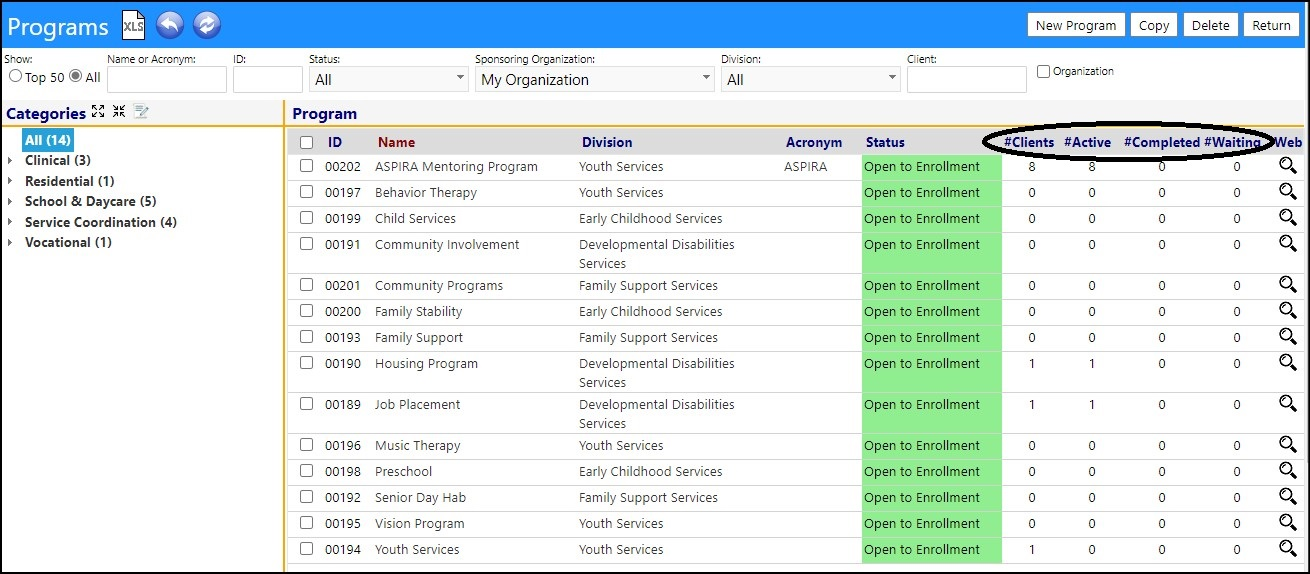1310x574 pixels.
Task: Click Early Childhood Services in Family Stability row
Action: coord(650,311)
